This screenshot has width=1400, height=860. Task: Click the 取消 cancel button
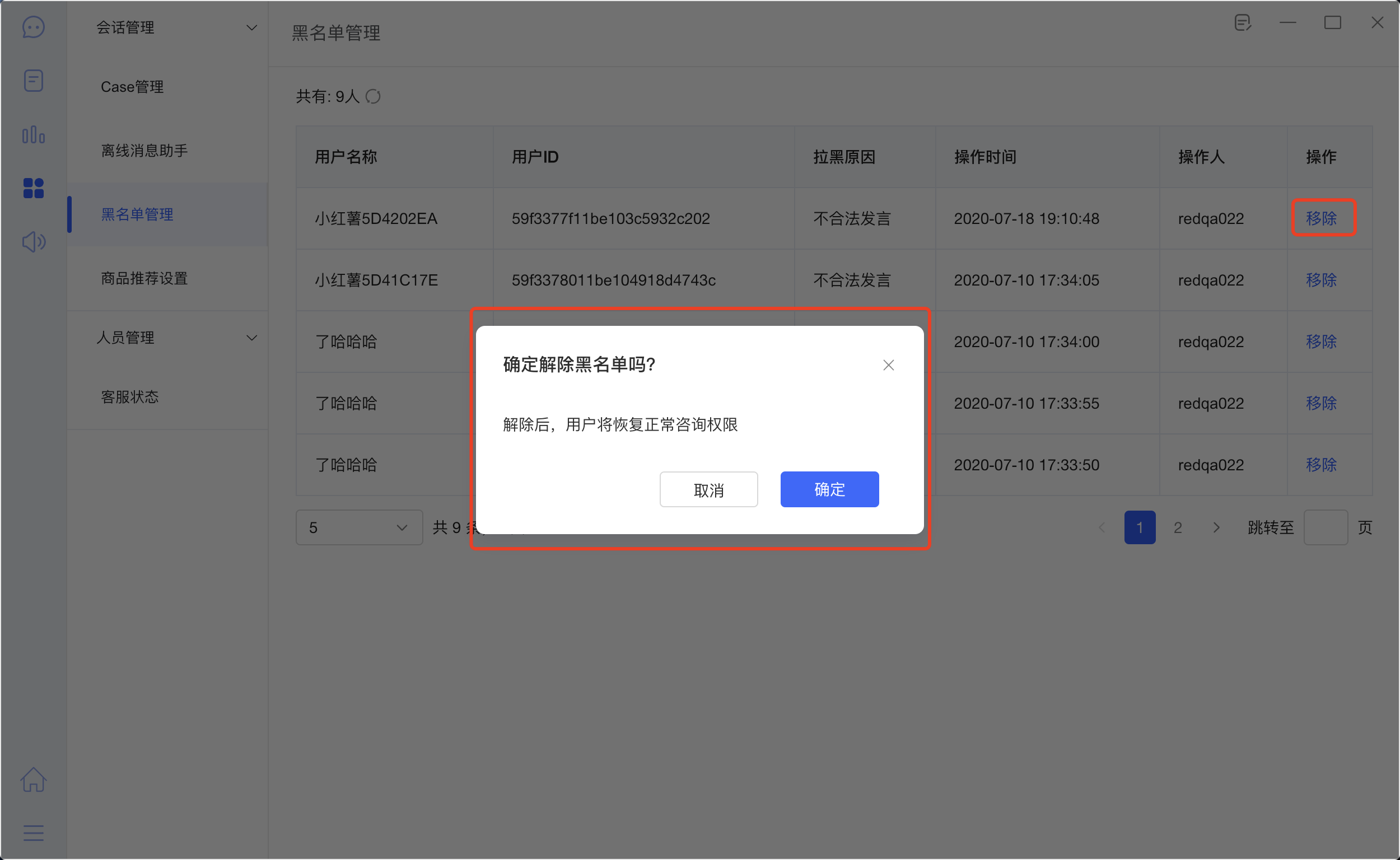(708, 489)
